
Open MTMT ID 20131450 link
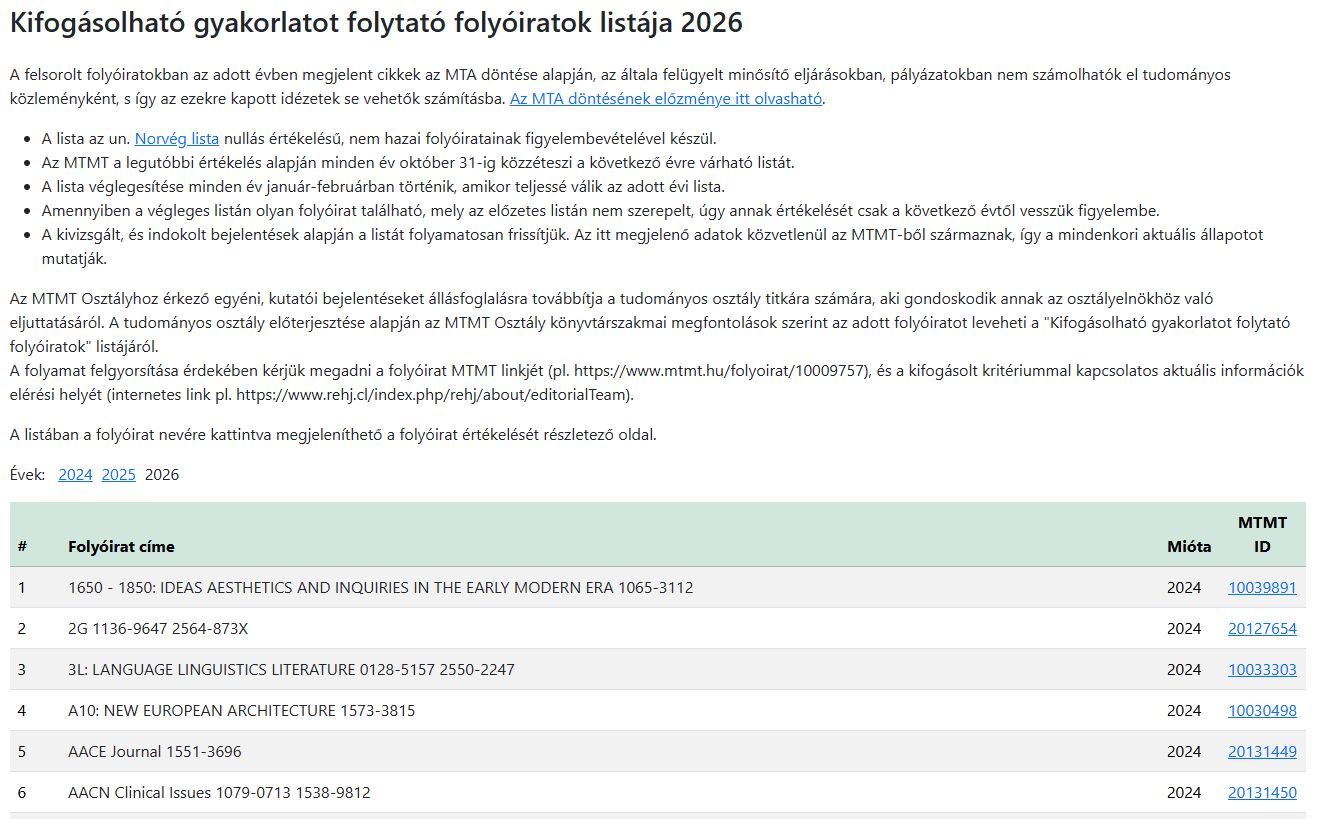tap(1262, 792)
